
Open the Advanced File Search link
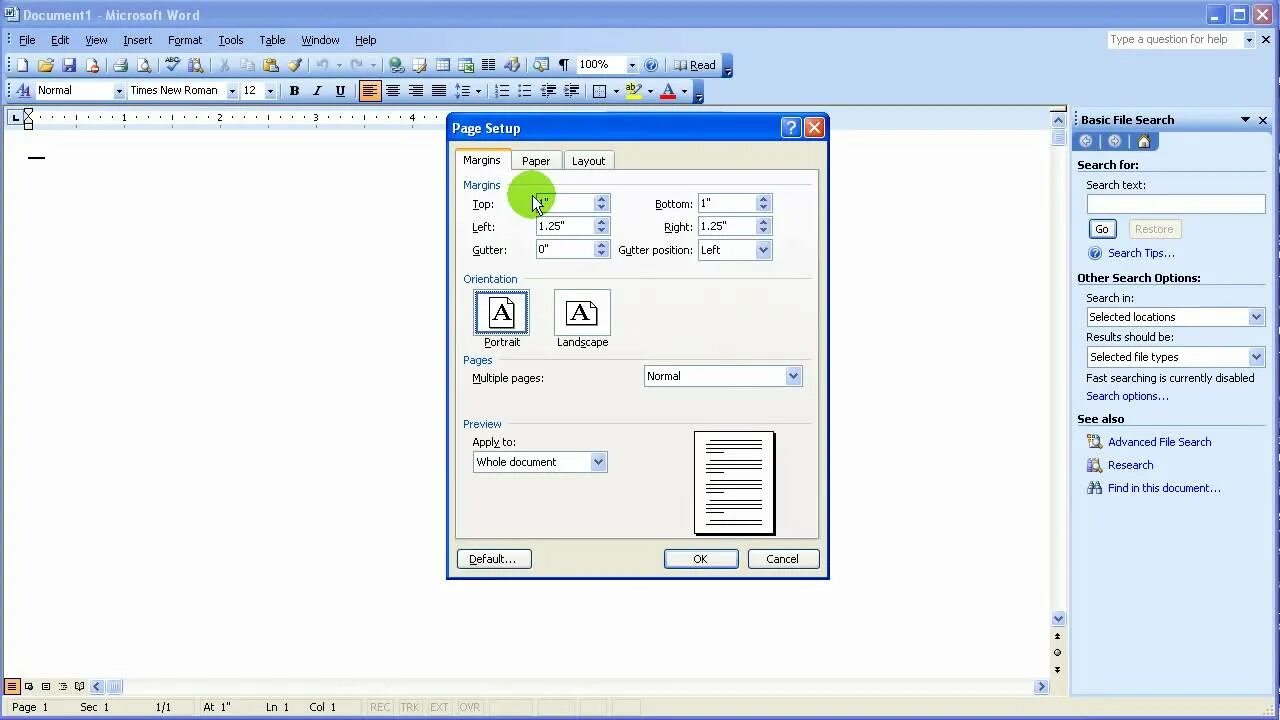tap(1159, 442)
